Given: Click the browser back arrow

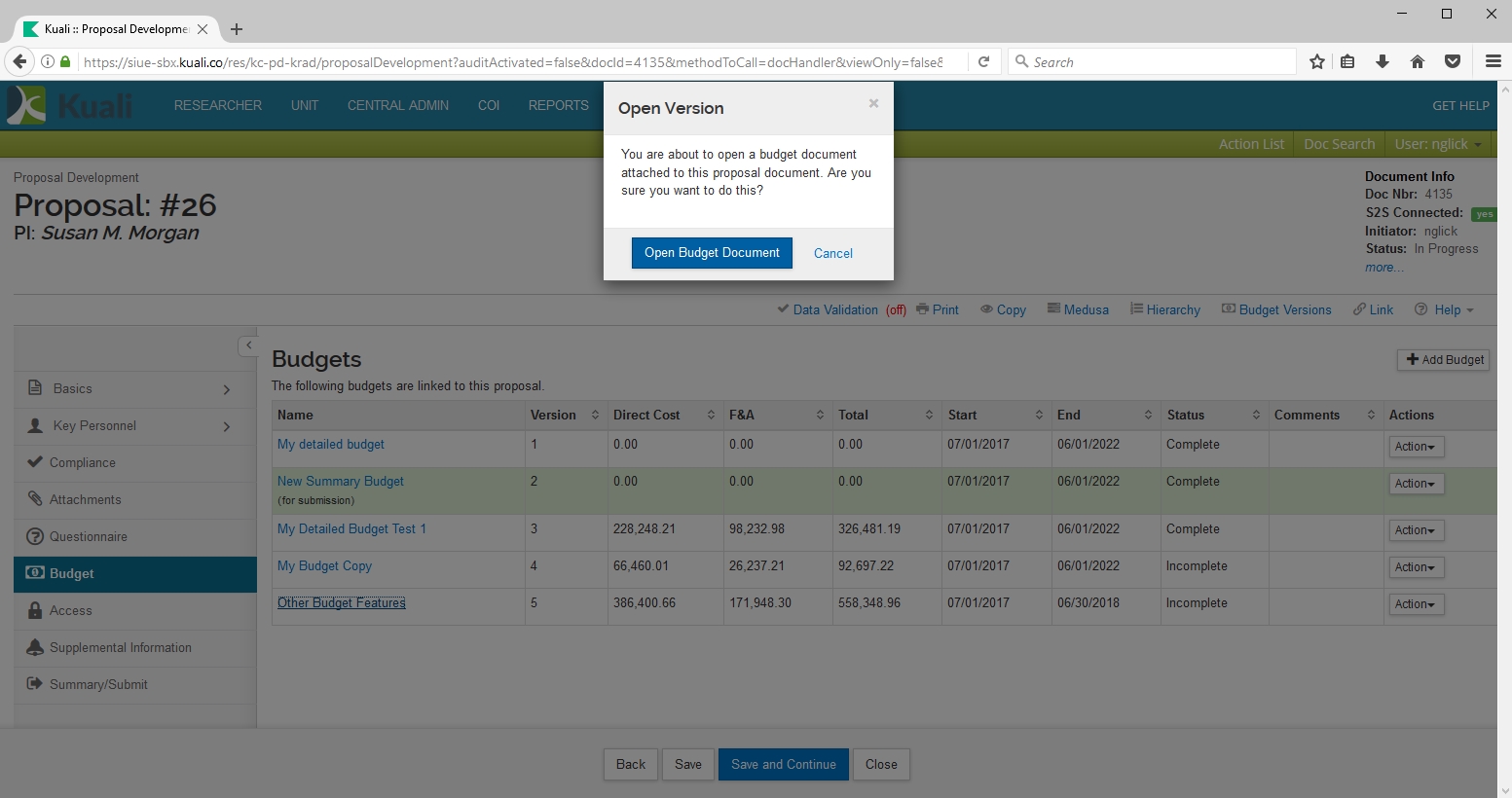Looking at the screenshot, I should pos(19,62).
